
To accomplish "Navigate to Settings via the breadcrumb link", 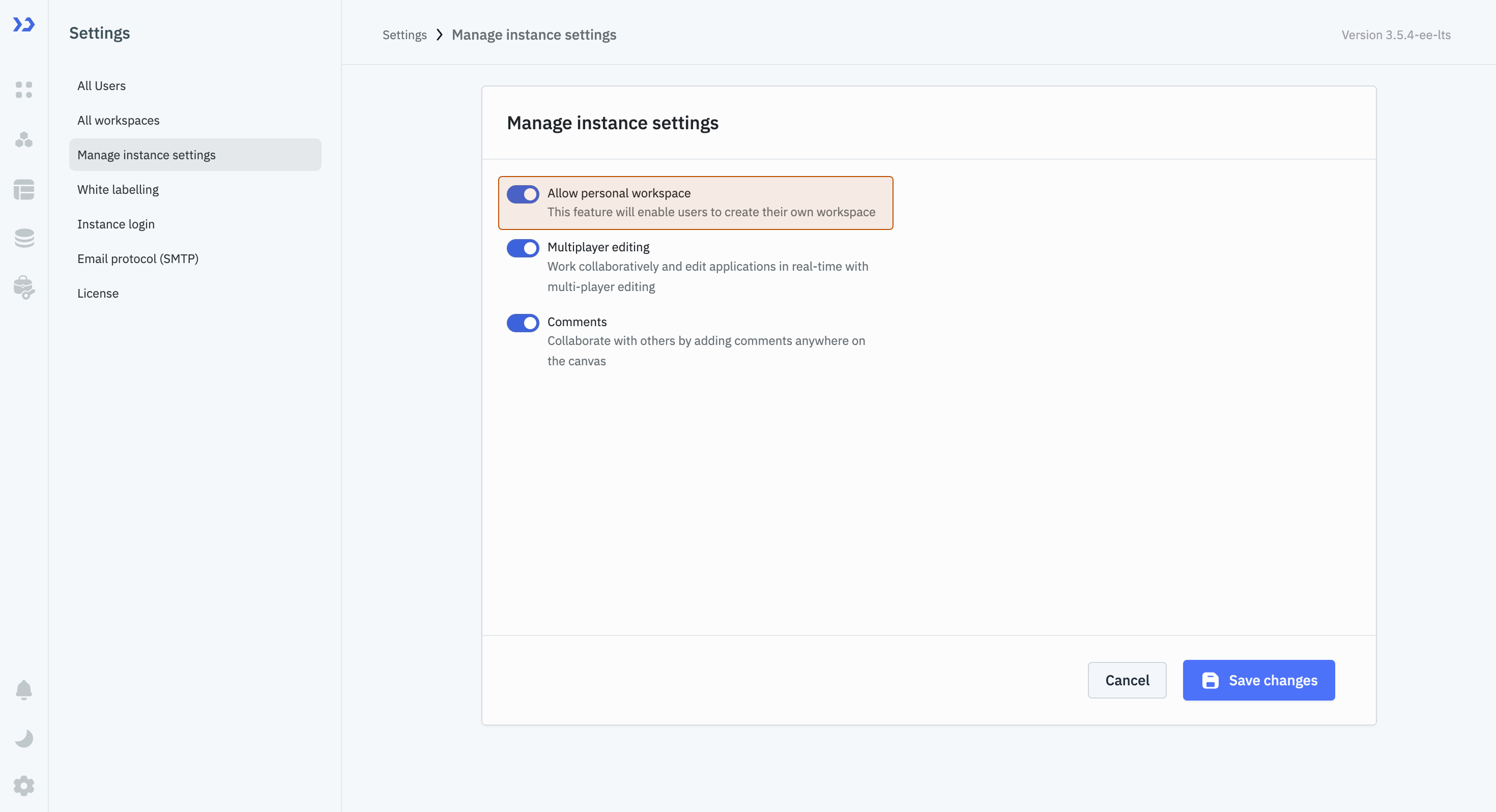I will [x=404, y=35].
